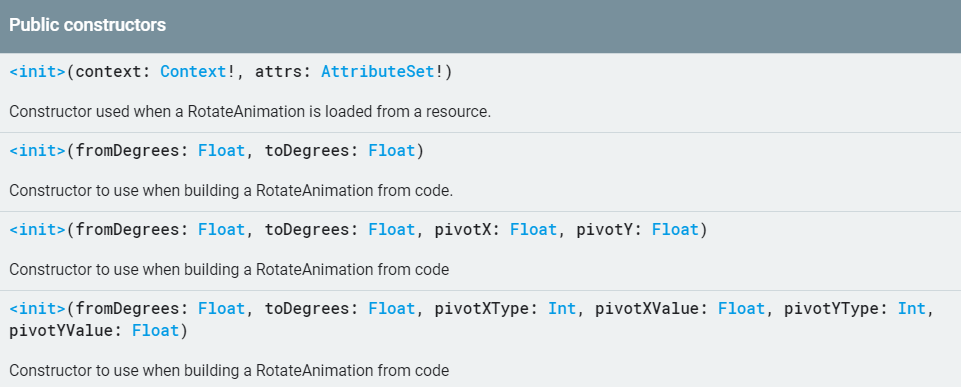The image size is (961, 387).
Task: Click the Float type after pivotX
Action: point(533,230)
